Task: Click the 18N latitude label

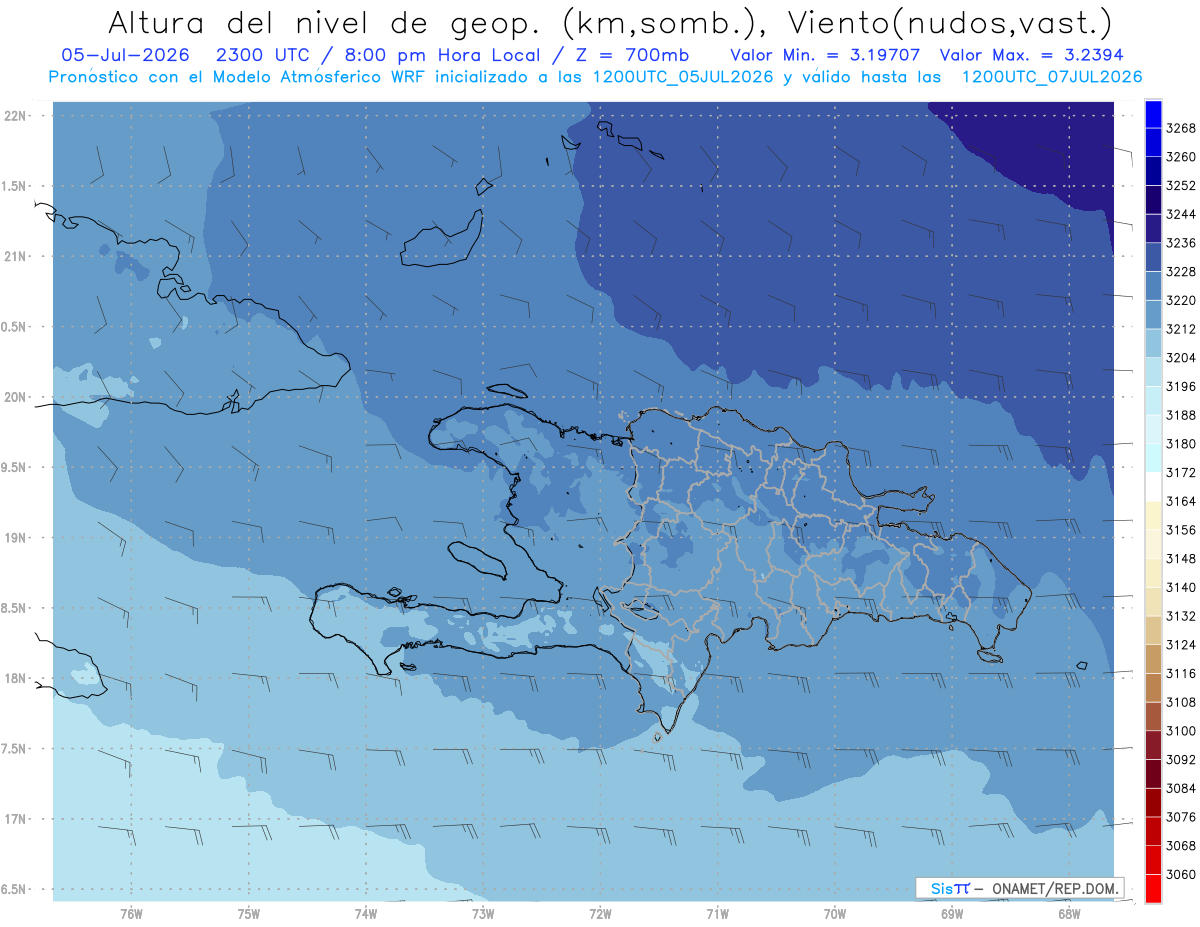Action: coord(16,678)
